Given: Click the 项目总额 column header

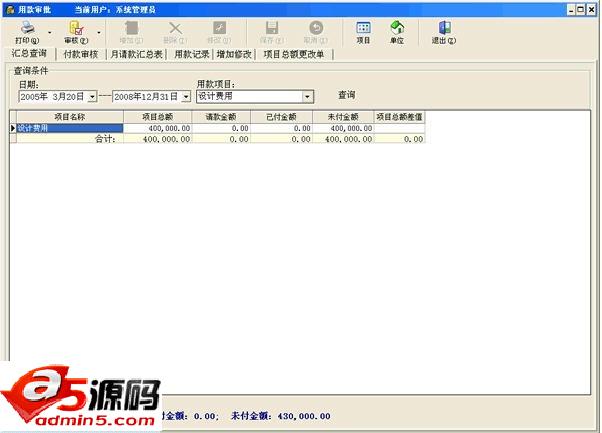Looking at the screenshot, I should (157, 117).
